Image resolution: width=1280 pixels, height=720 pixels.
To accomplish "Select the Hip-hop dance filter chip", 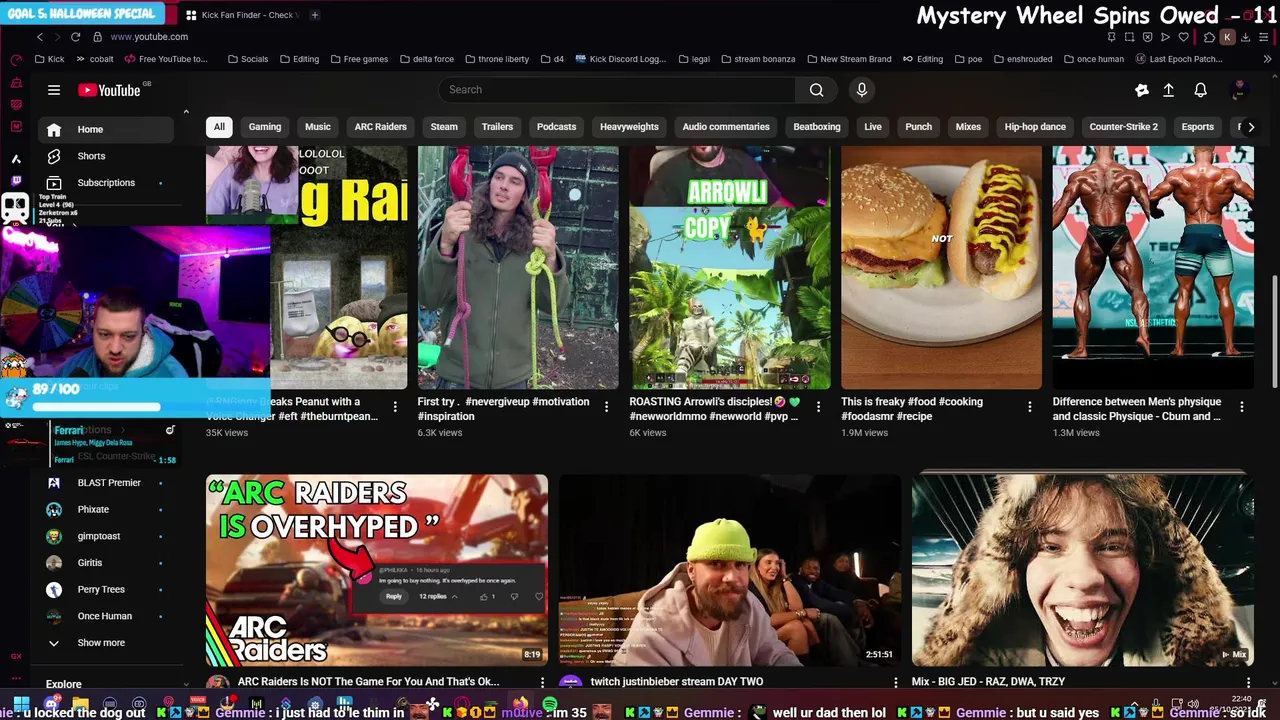I will point(1035,127).
